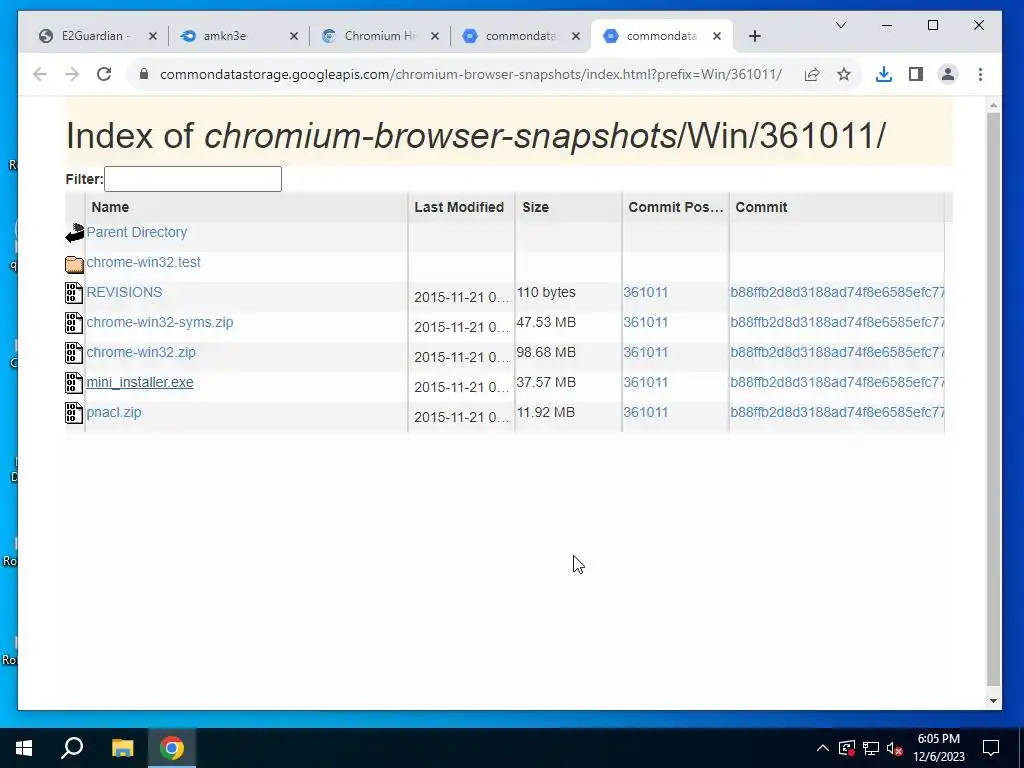
Task: Switch to the Chromium History tab
Action: pyautogui.click(x=379, y=36)
